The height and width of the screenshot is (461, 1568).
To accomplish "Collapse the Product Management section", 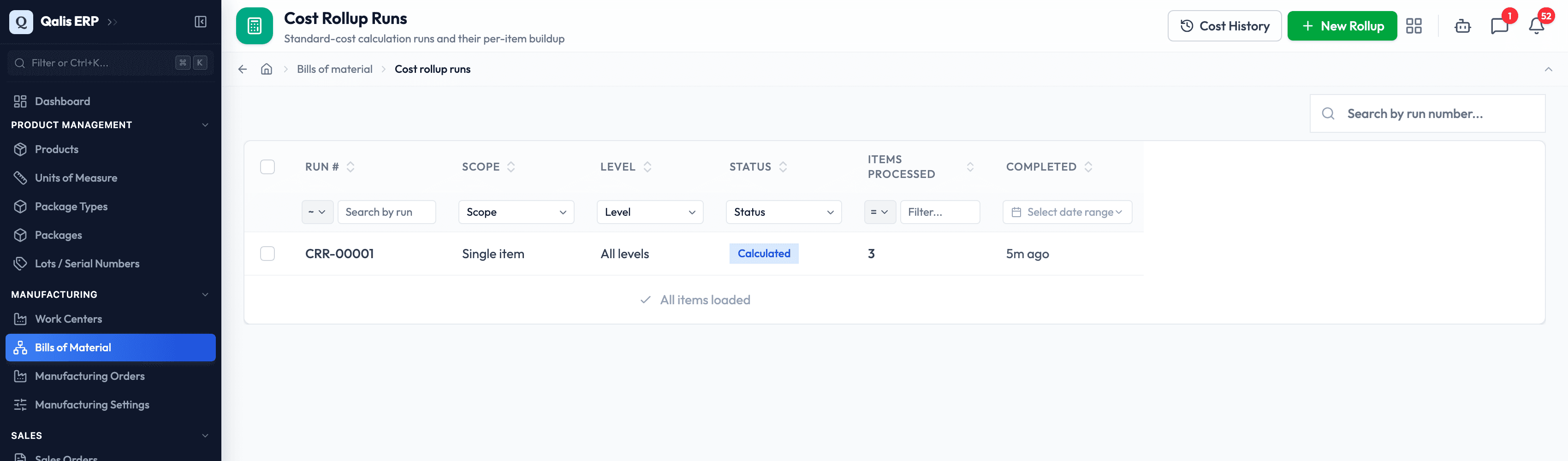I will 205,124.
